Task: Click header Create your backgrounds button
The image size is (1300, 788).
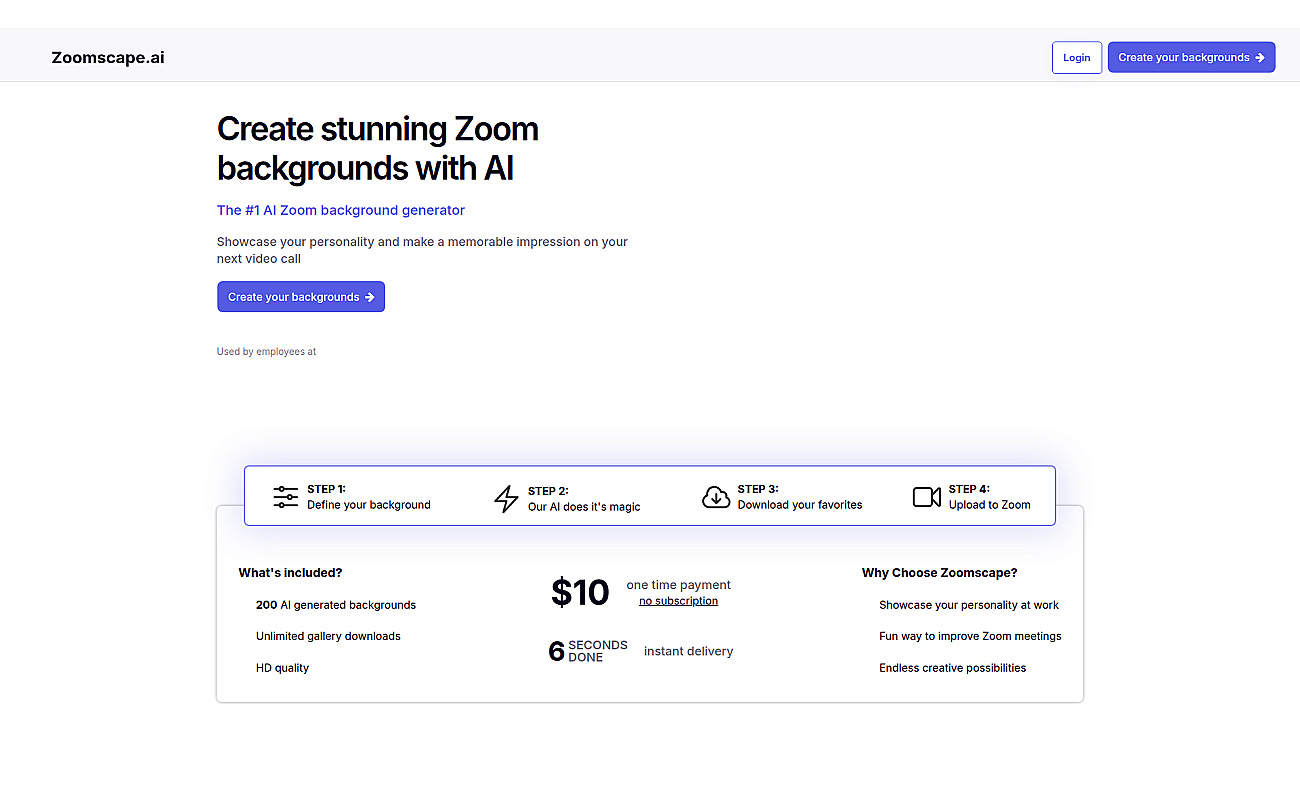Action: point(1191,58)
